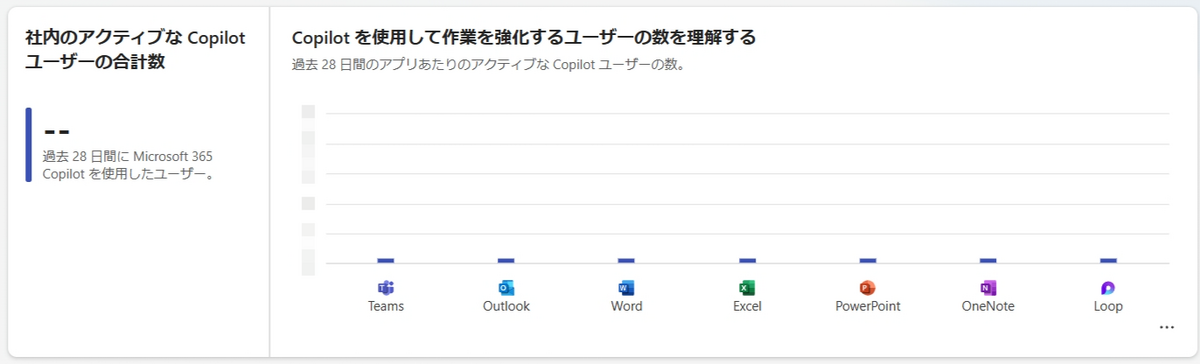Click the Loop app icon
The image size is (1200, 364).
(x=1108, y=288)
